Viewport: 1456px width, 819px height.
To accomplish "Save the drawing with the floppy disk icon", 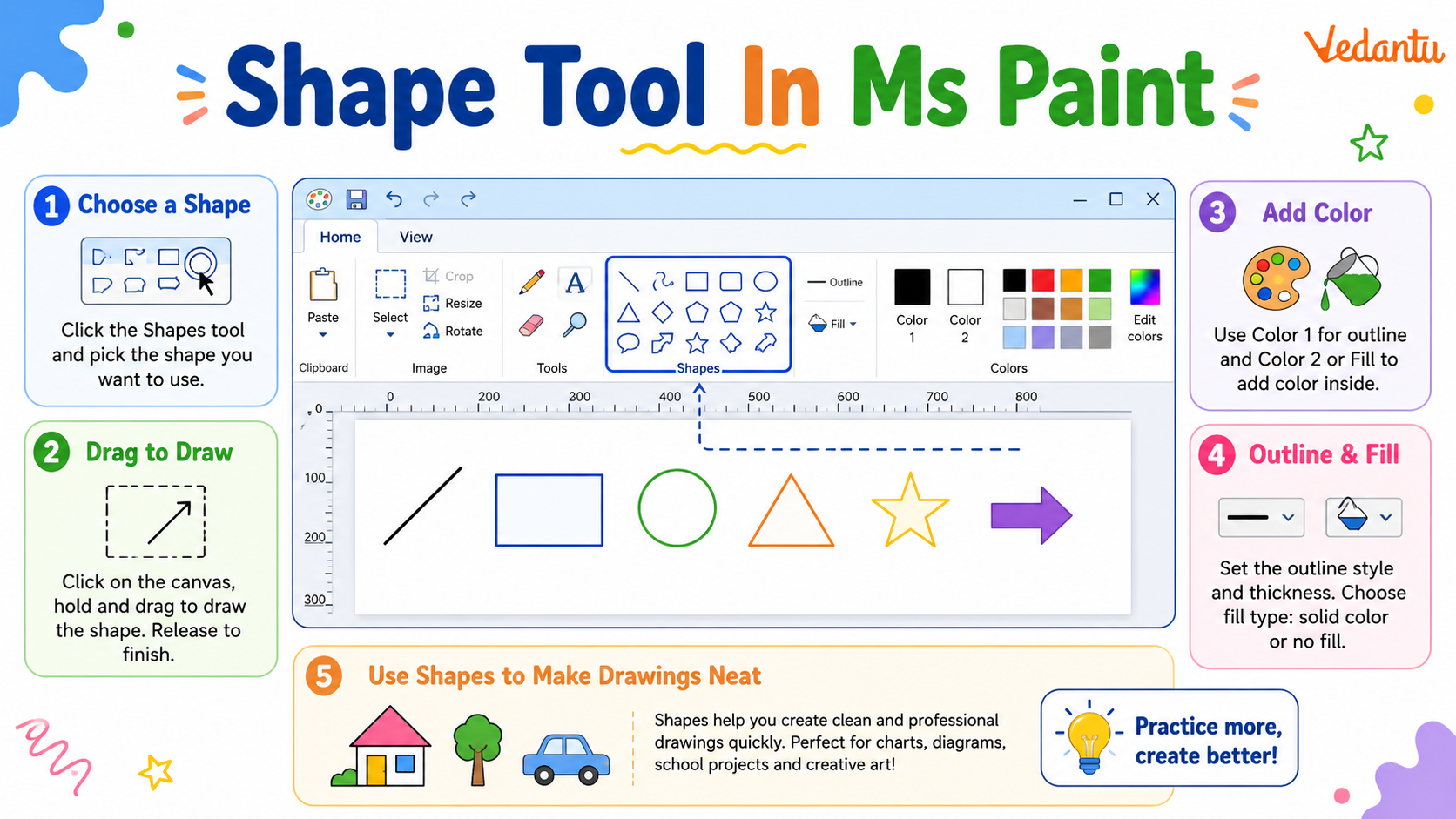I will [356, 199].
